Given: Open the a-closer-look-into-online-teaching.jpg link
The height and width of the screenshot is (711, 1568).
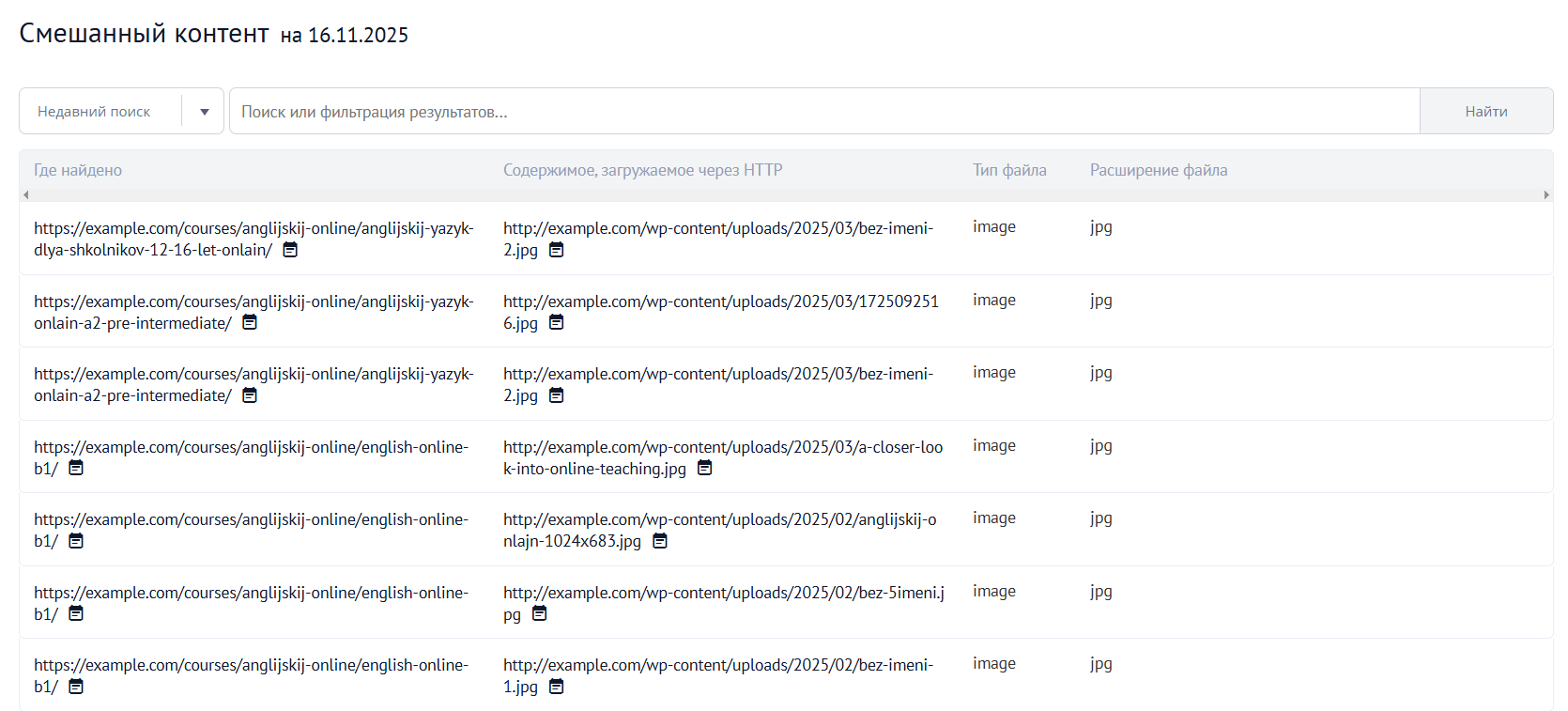Looking at the screenshot, I should (x=723, y=457).
